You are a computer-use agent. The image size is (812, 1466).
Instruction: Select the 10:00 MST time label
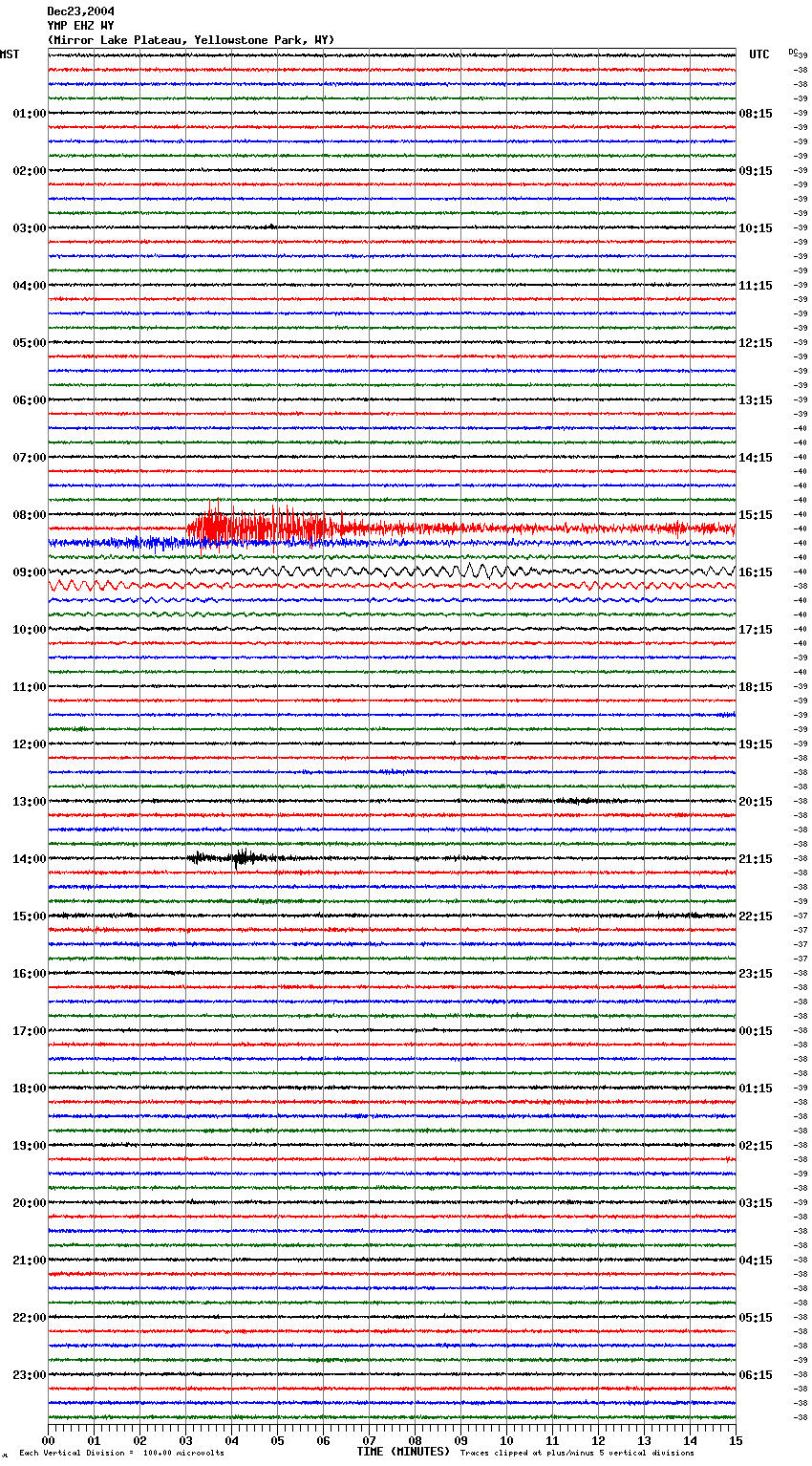(30, 630)
